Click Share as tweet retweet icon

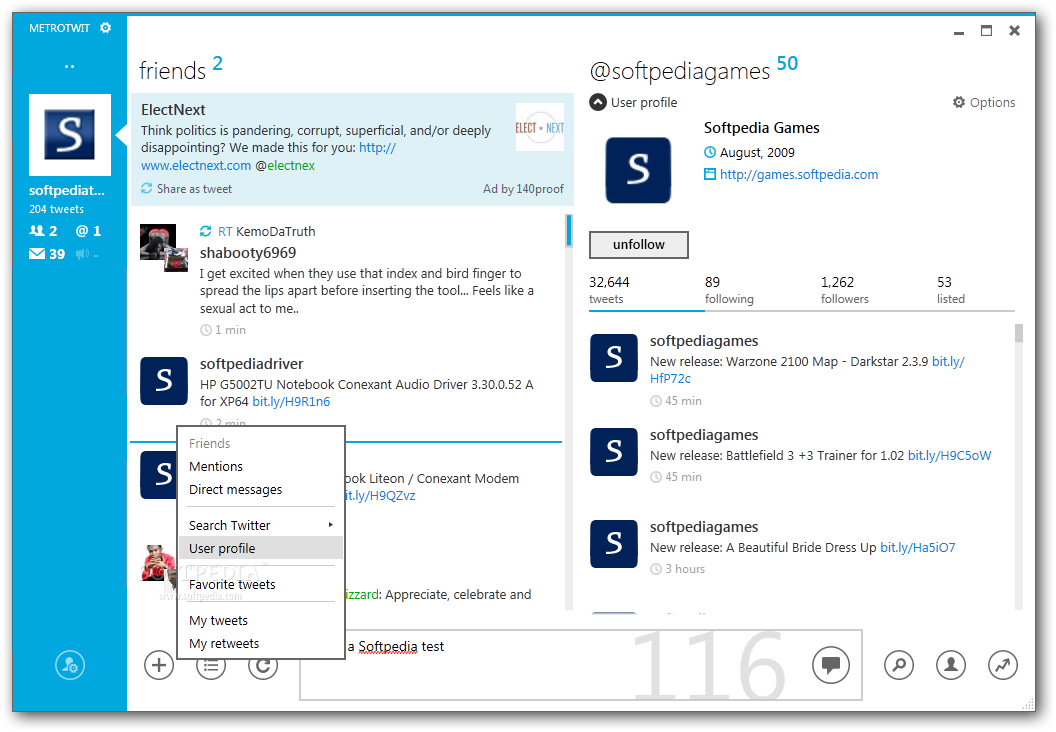coord(146,189)
